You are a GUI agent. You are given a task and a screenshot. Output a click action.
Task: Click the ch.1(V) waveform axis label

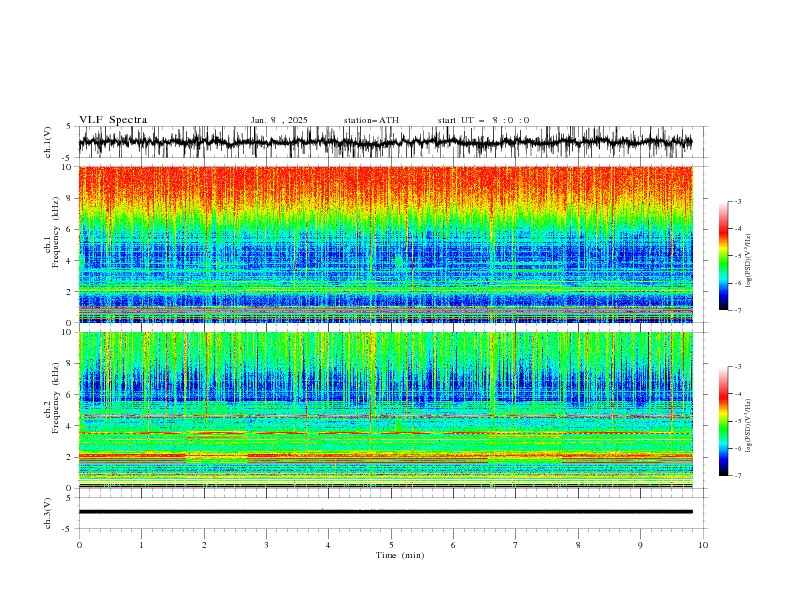pyautogui.click(x=48, y=142)
